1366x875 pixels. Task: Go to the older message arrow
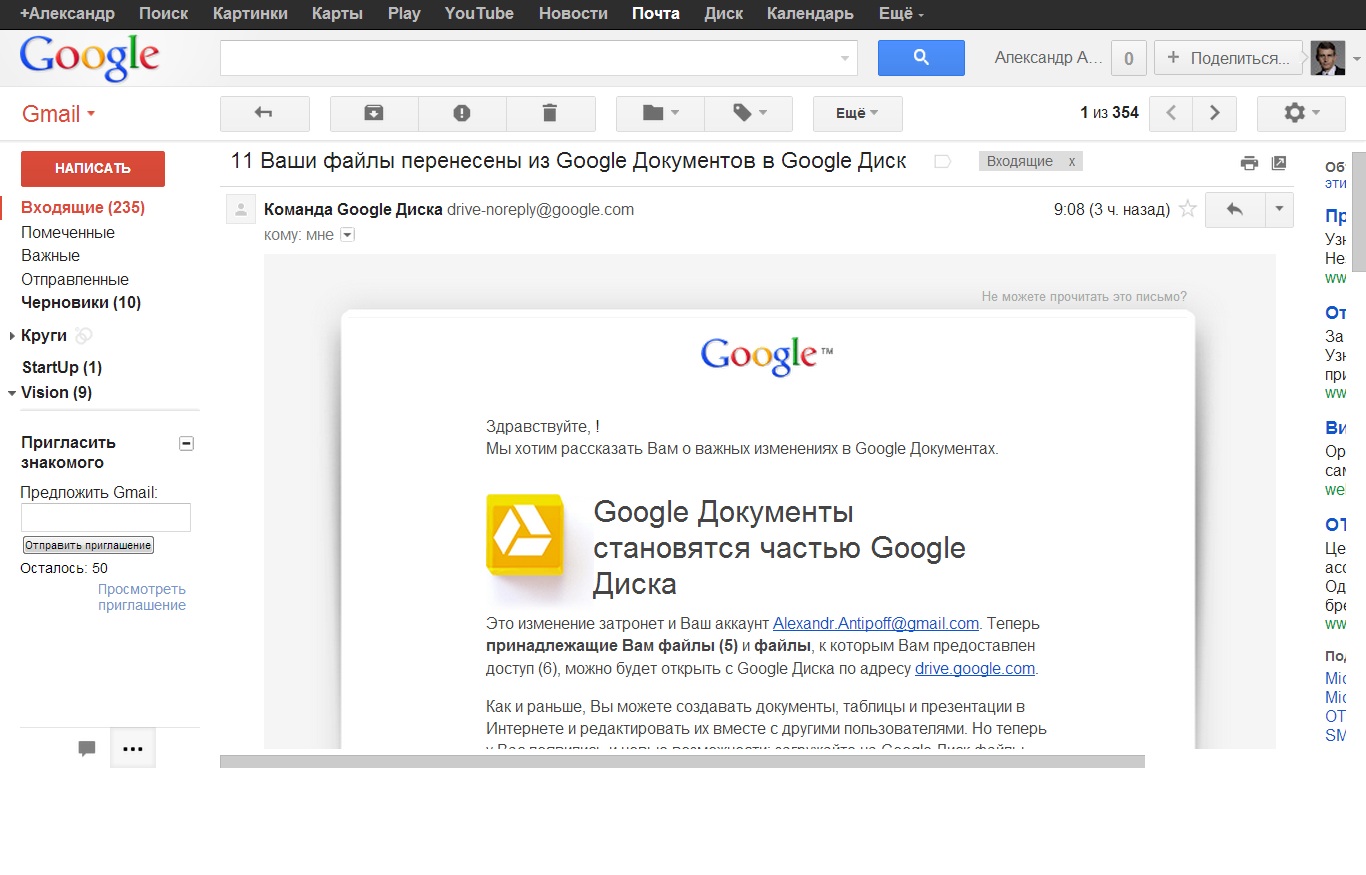(1215, 114)
